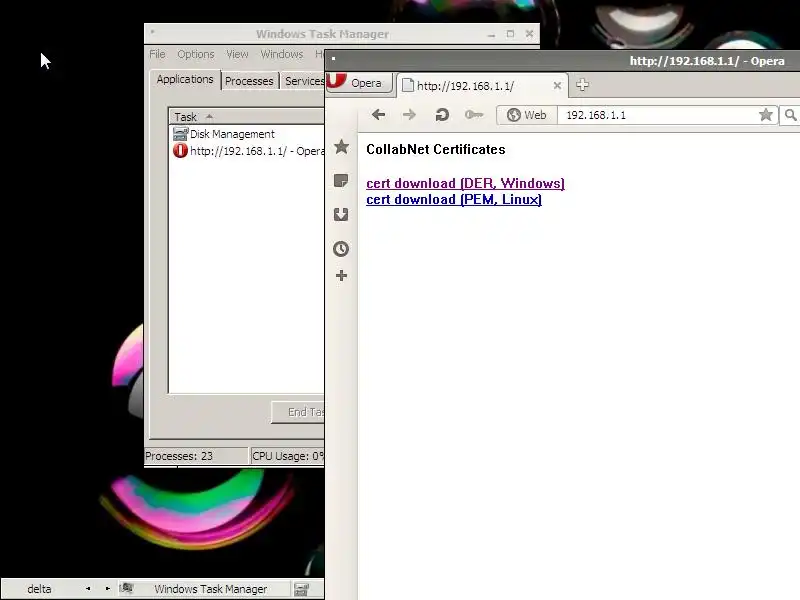Click the Web globe badge in address bar
The height and width of the screenshot is (600, 800).
click(x=527, y=115)
